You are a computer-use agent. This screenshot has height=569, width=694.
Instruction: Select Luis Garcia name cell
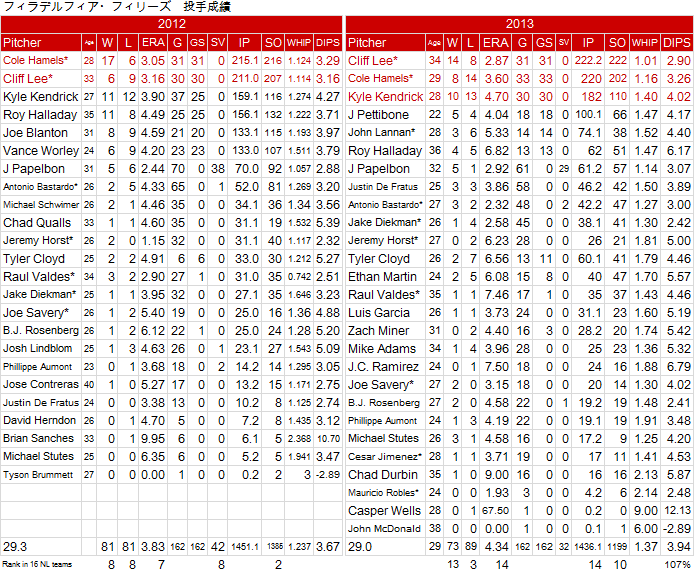click(386, 313)
